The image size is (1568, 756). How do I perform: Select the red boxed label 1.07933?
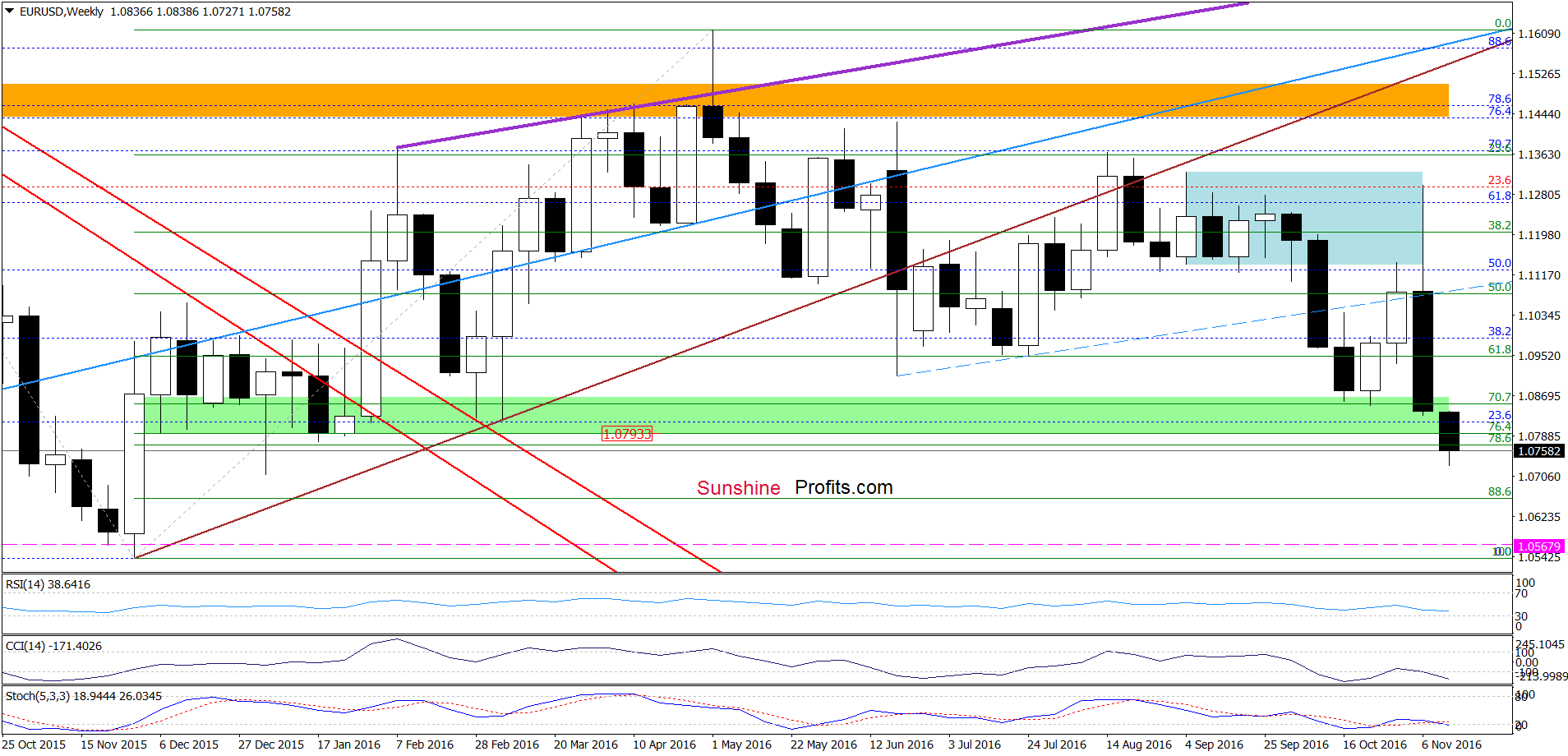(627, 434)
